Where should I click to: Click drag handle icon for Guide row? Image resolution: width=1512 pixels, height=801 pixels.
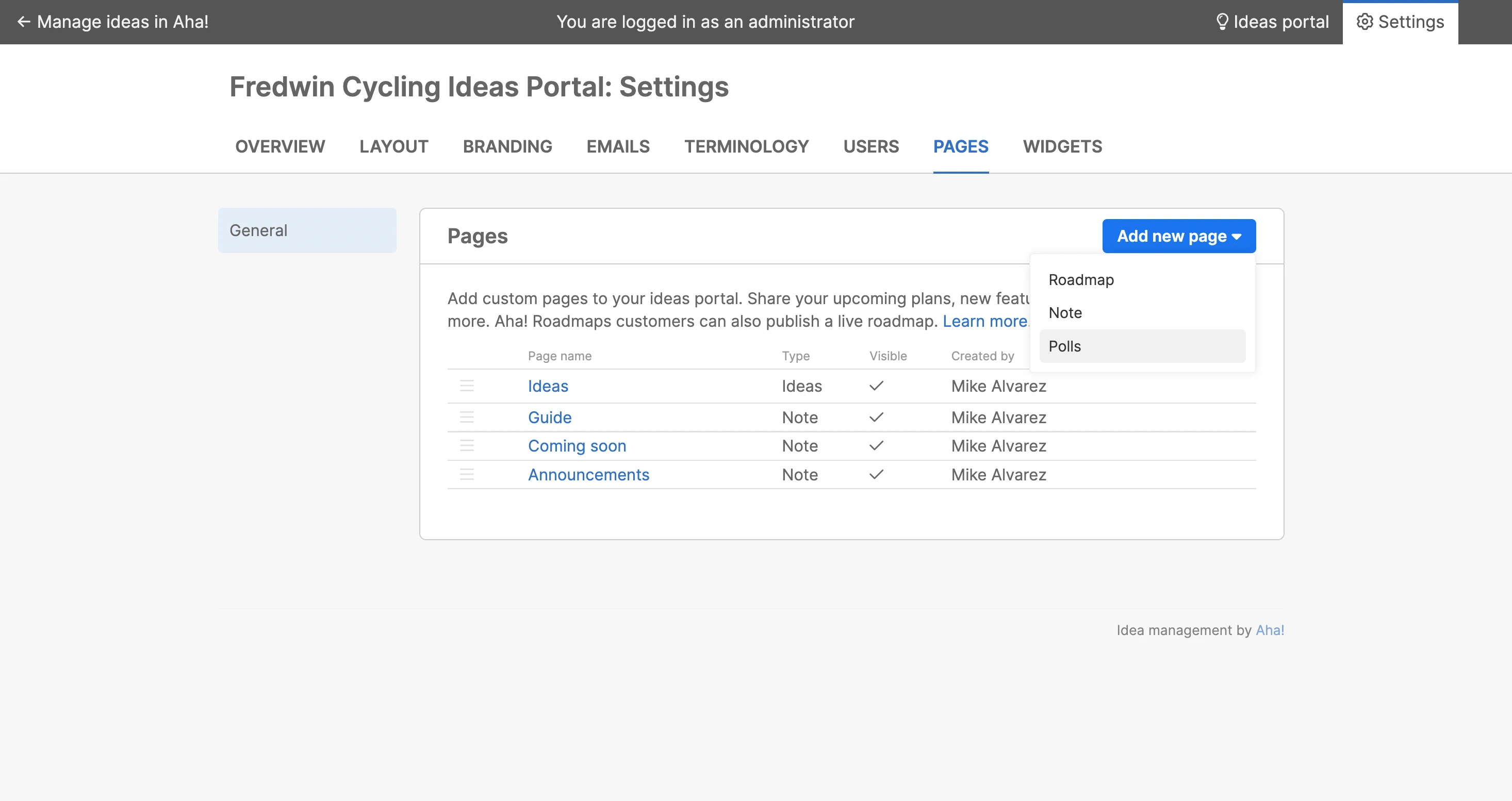[x=467, y=417]
